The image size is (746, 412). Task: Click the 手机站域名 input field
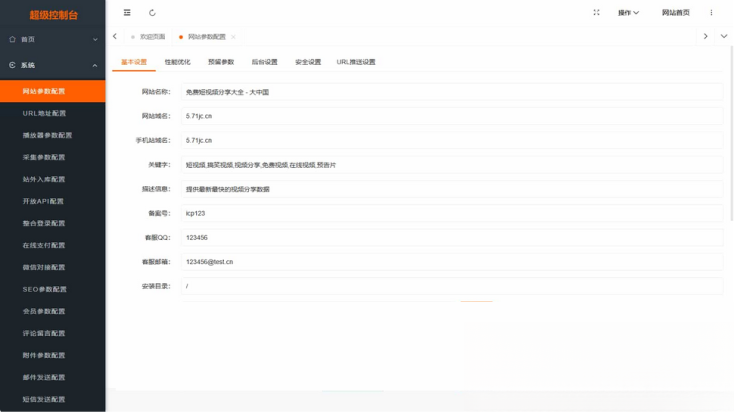coord(452,140)
